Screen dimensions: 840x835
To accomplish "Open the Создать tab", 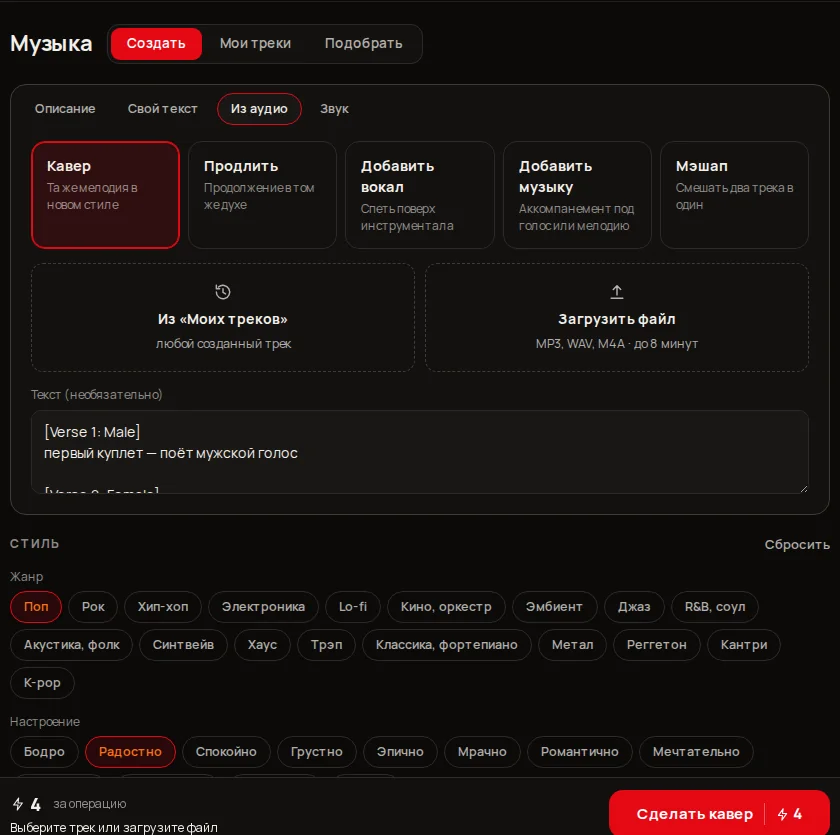I will tap(156, 43).
